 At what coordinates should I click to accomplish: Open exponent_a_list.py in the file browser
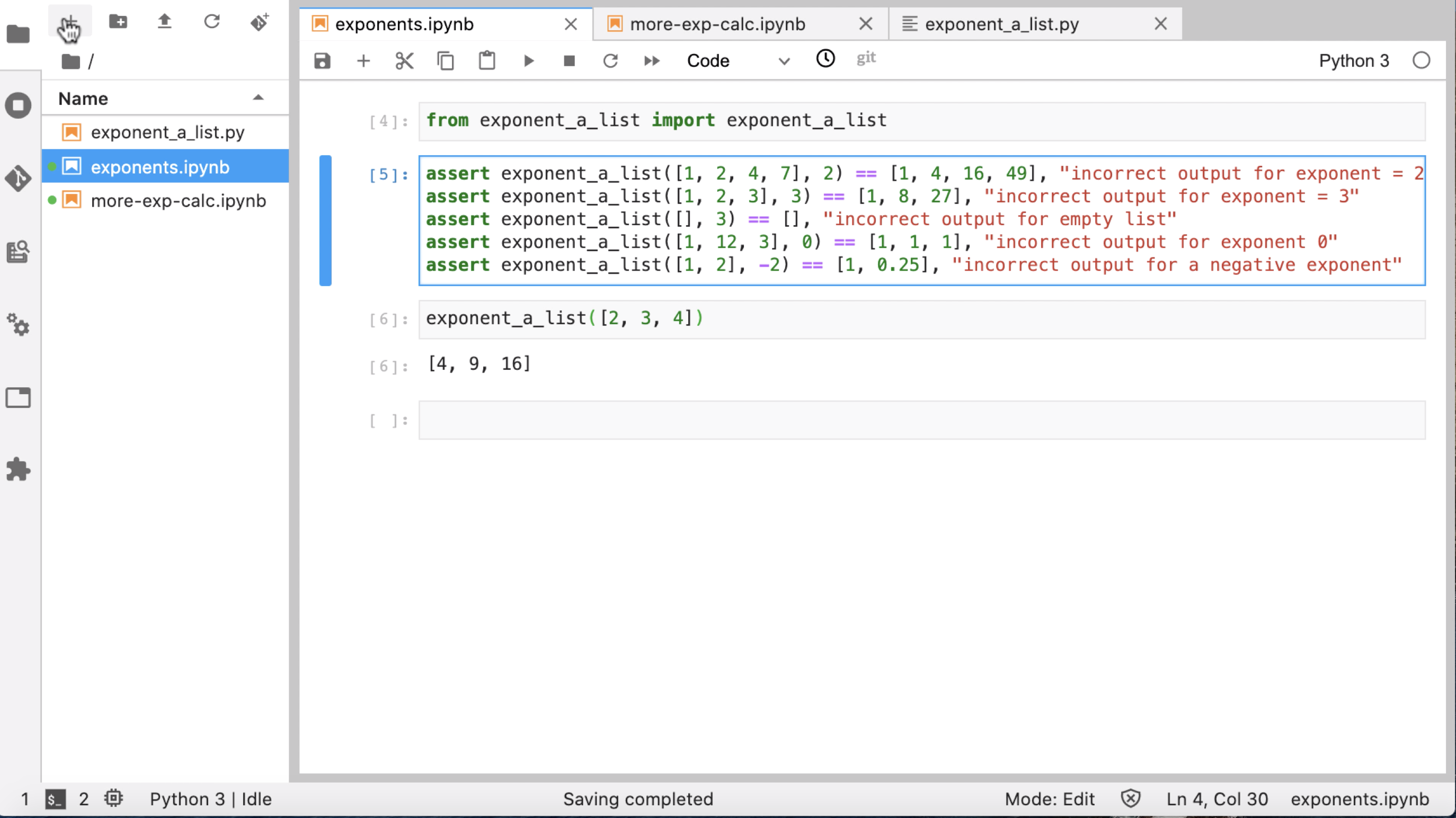167,132
